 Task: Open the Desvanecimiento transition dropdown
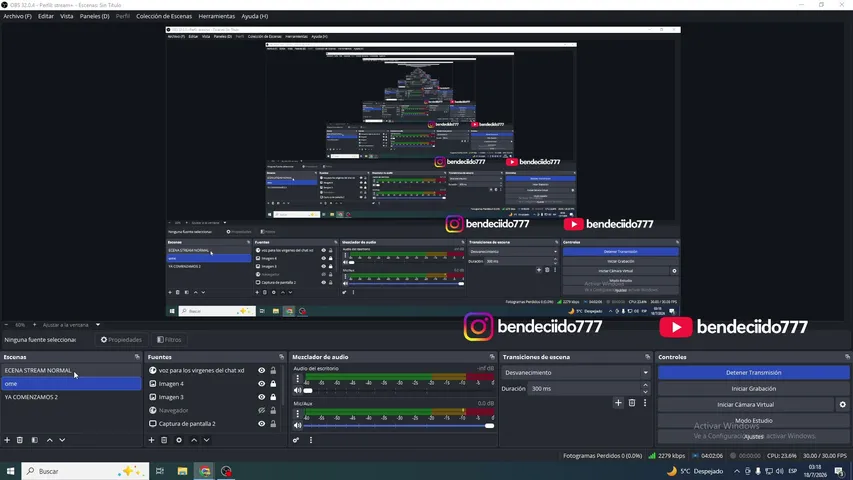[x=576, y=373]
